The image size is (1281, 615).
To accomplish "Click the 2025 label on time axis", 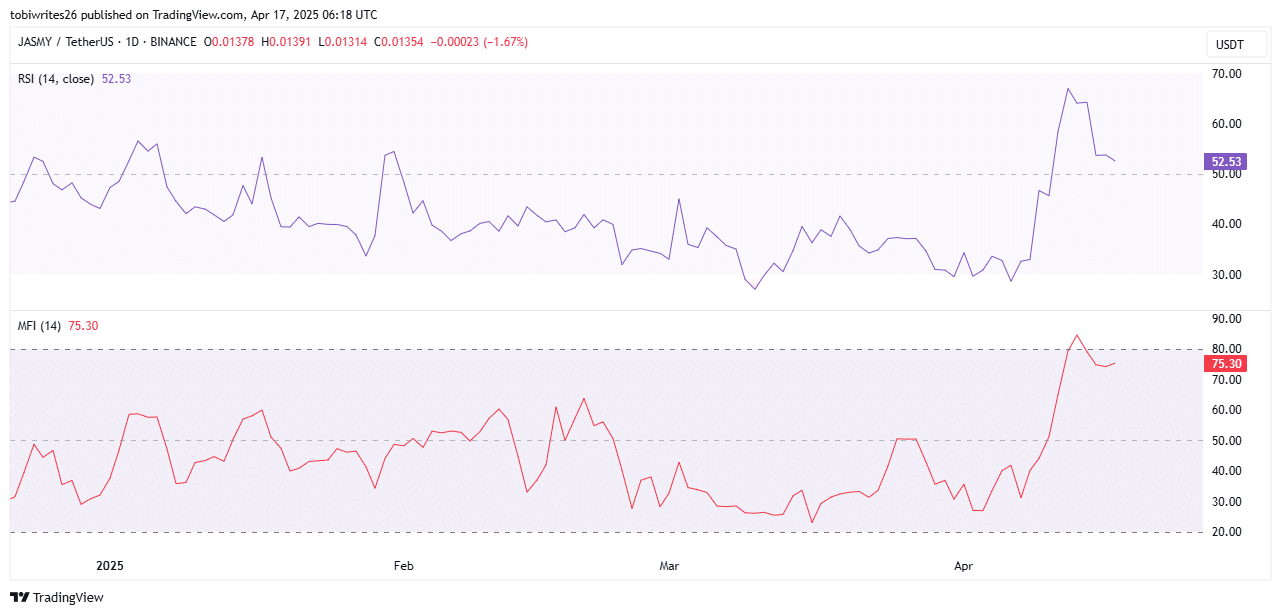I will (109, 566).
